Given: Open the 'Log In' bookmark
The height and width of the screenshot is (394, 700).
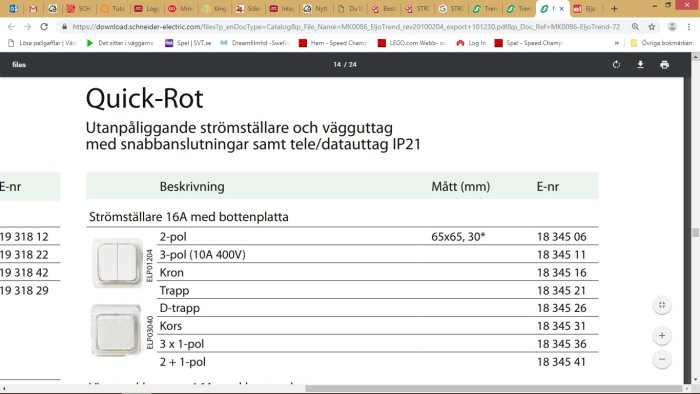Looking at the screenshot, I should coord(471,43).
